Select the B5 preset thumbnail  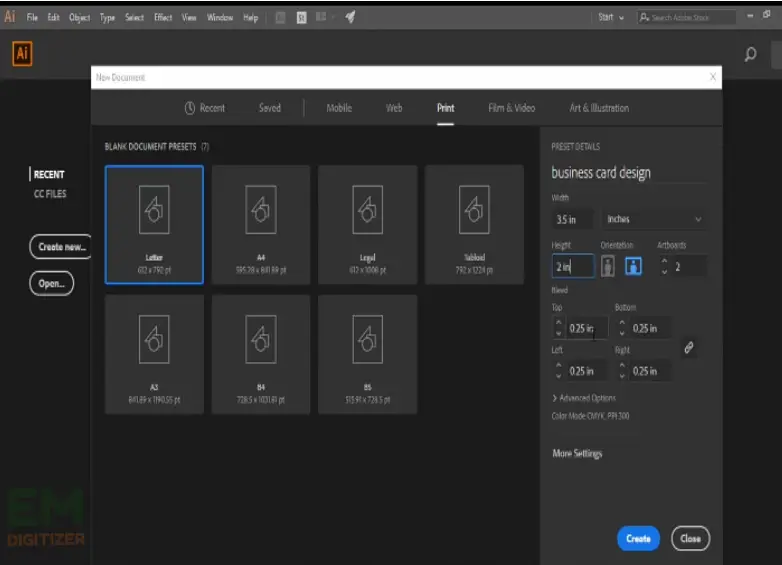tap(368, 354)
